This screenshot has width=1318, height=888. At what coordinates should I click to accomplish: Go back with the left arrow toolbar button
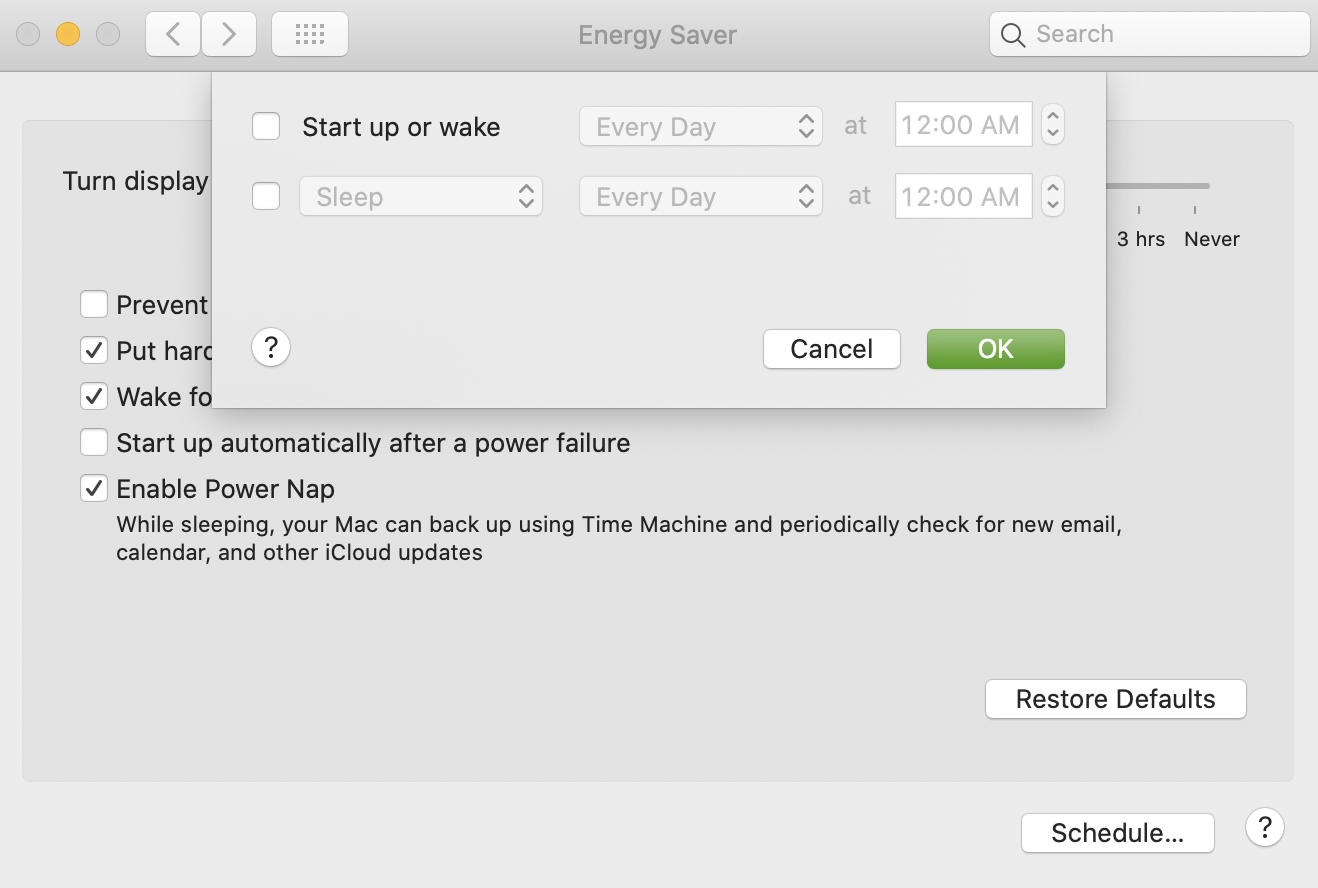(x=173, y=34)
